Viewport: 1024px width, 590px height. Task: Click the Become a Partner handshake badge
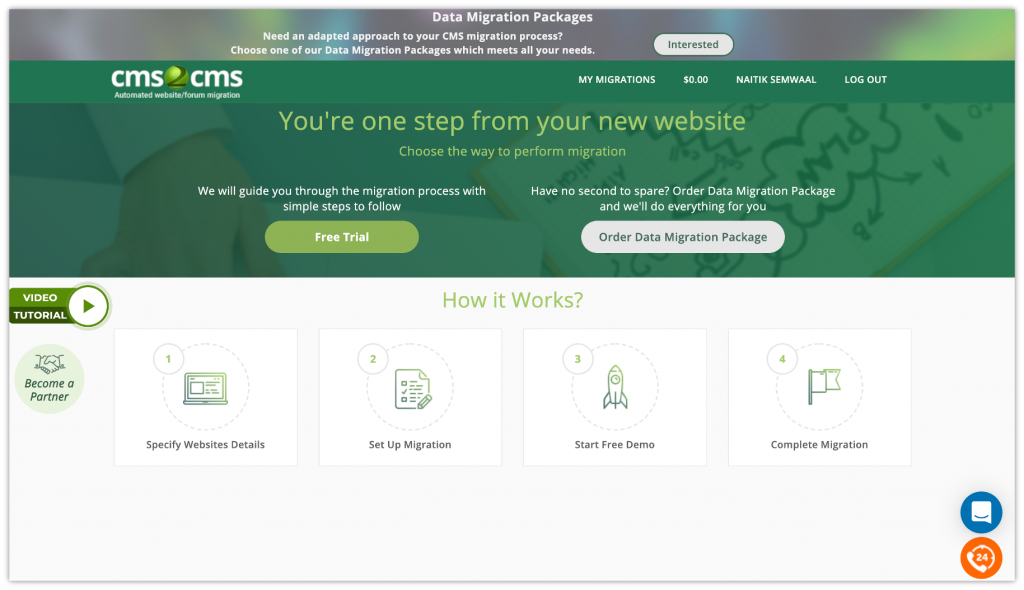coord(49,378)
